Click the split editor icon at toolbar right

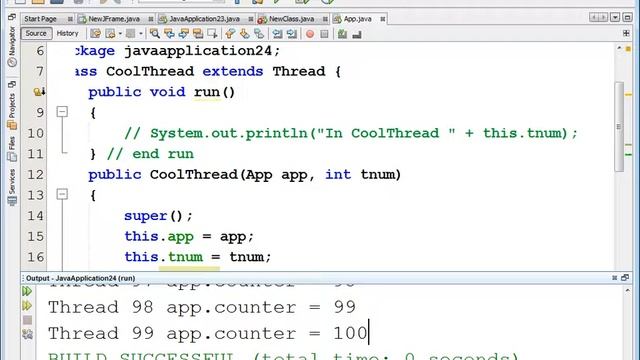(626, 33)
